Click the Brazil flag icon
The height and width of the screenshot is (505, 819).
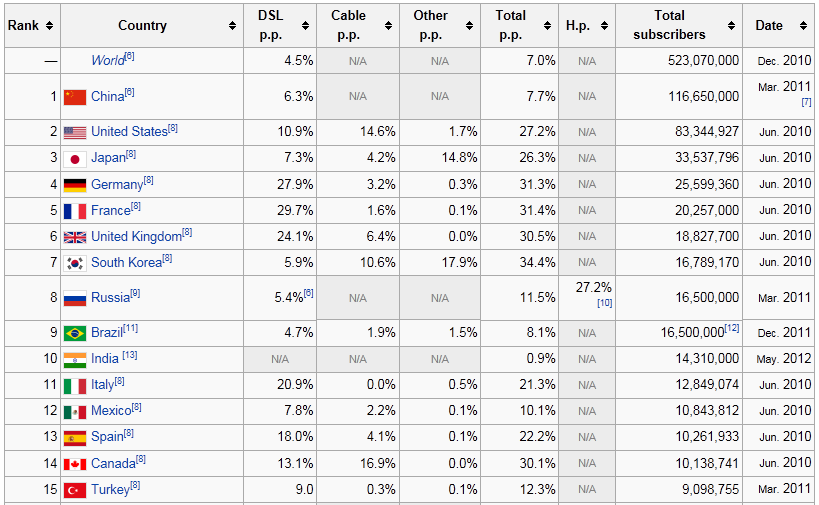point(75,333)
